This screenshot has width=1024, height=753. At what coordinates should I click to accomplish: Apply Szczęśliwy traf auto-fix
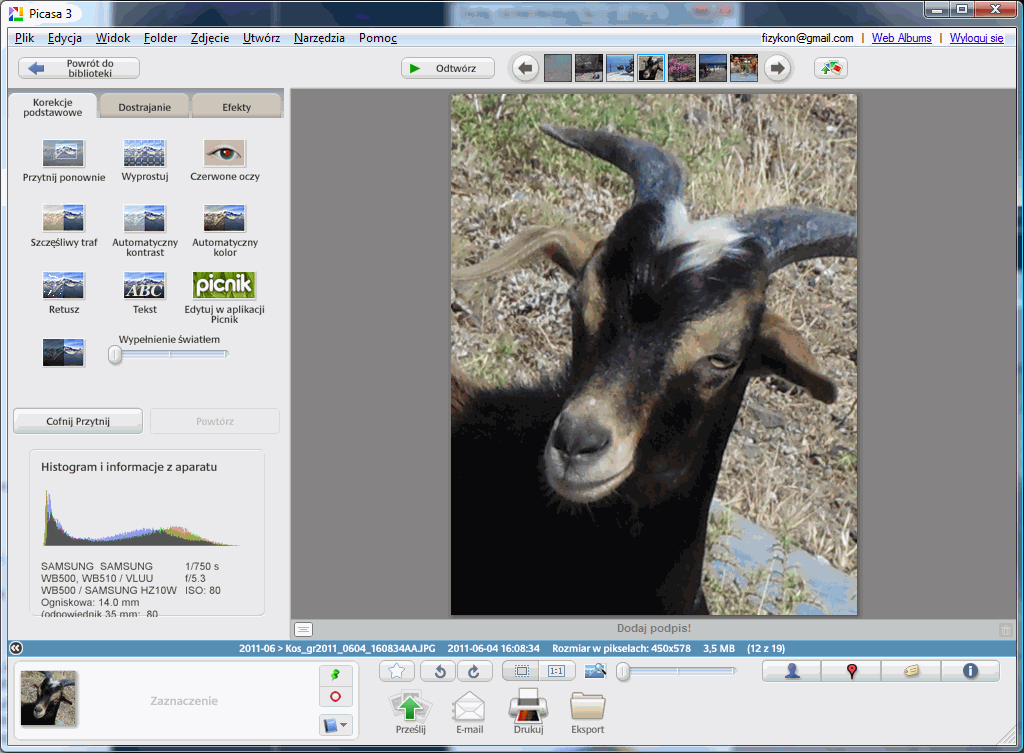click(64, 218)
